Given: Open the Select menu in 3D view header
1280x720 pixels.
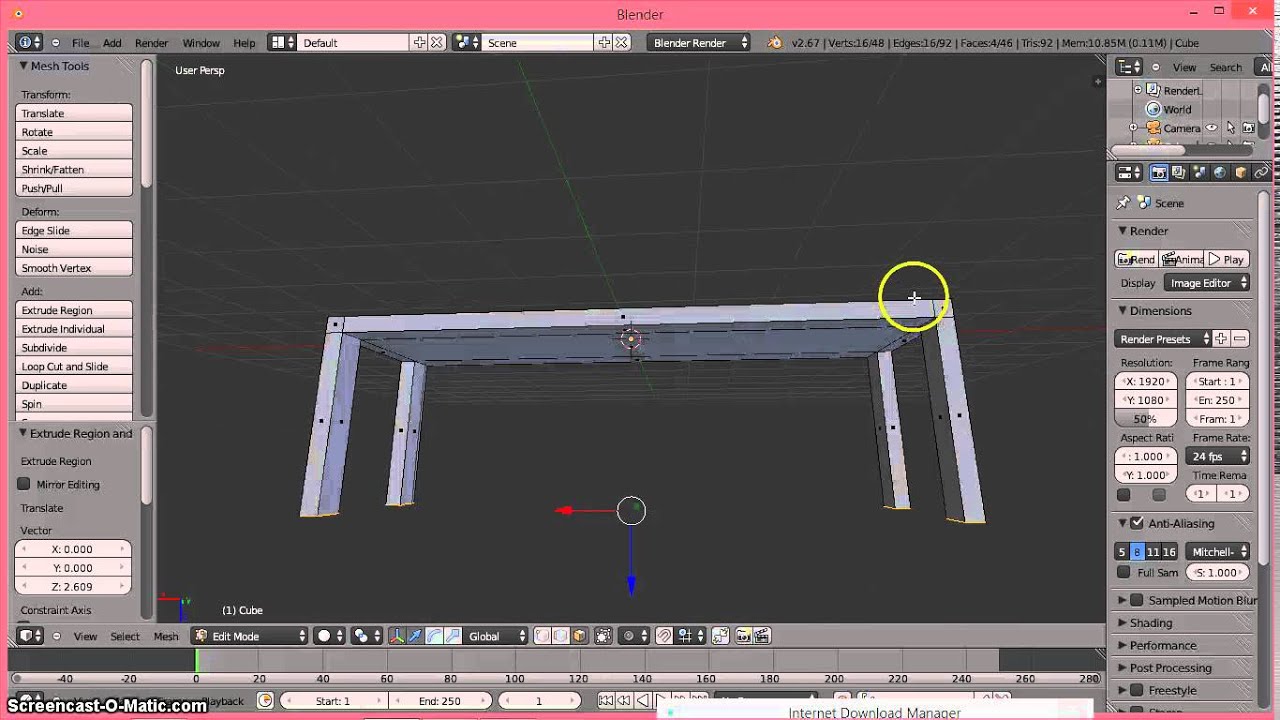Looking at the screenshot, I should (125, 636).
